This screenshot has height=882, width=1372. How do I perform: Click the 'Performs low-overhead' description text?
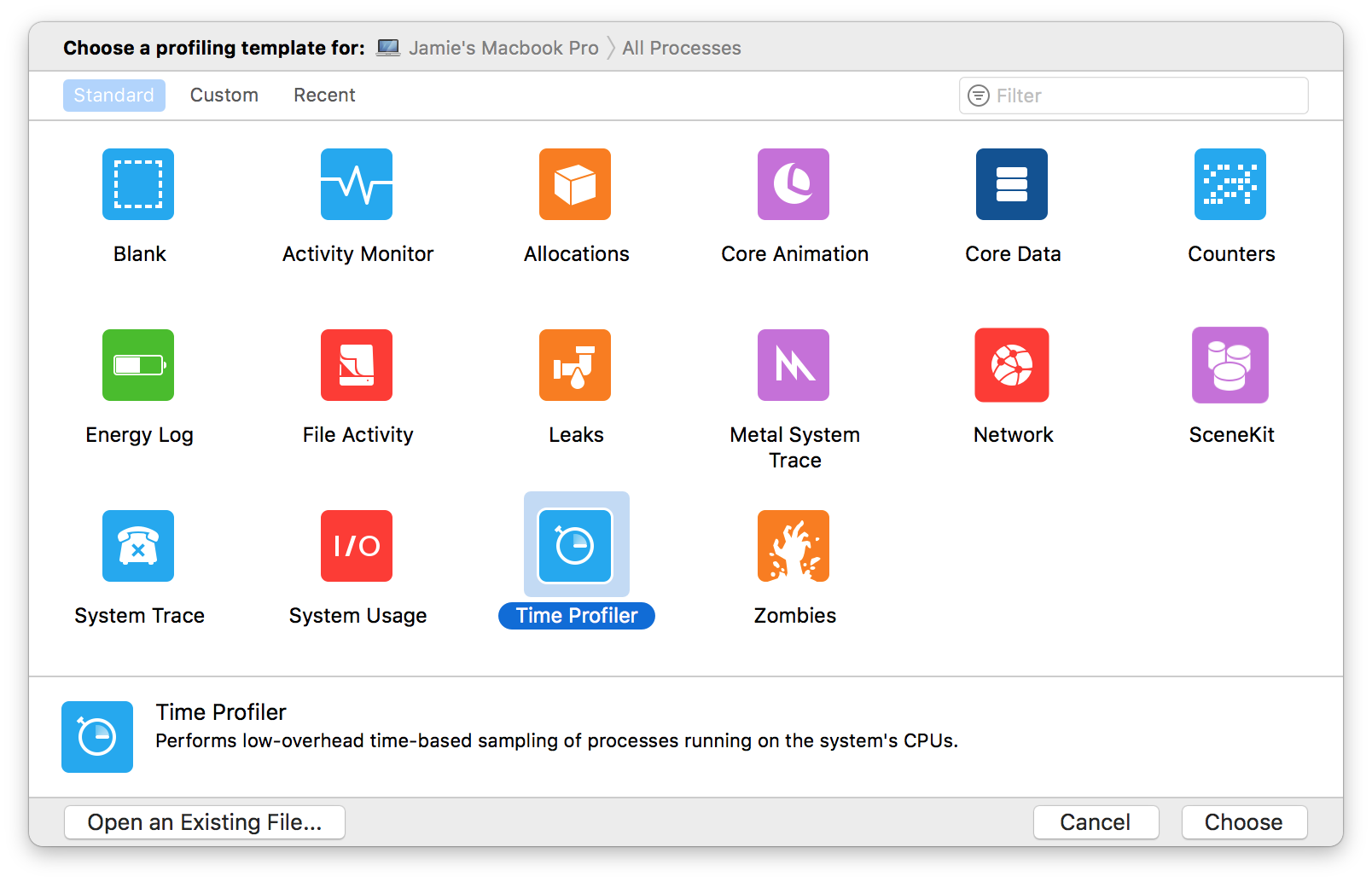pyautogui.click(x=557, y=740)
